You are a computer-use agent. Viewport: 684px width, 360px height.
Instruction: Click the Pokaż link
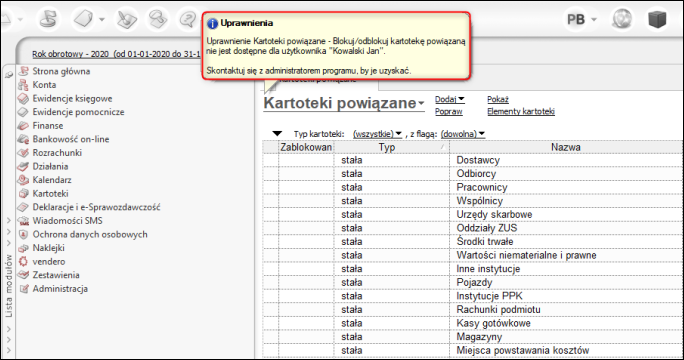point(498,99)
